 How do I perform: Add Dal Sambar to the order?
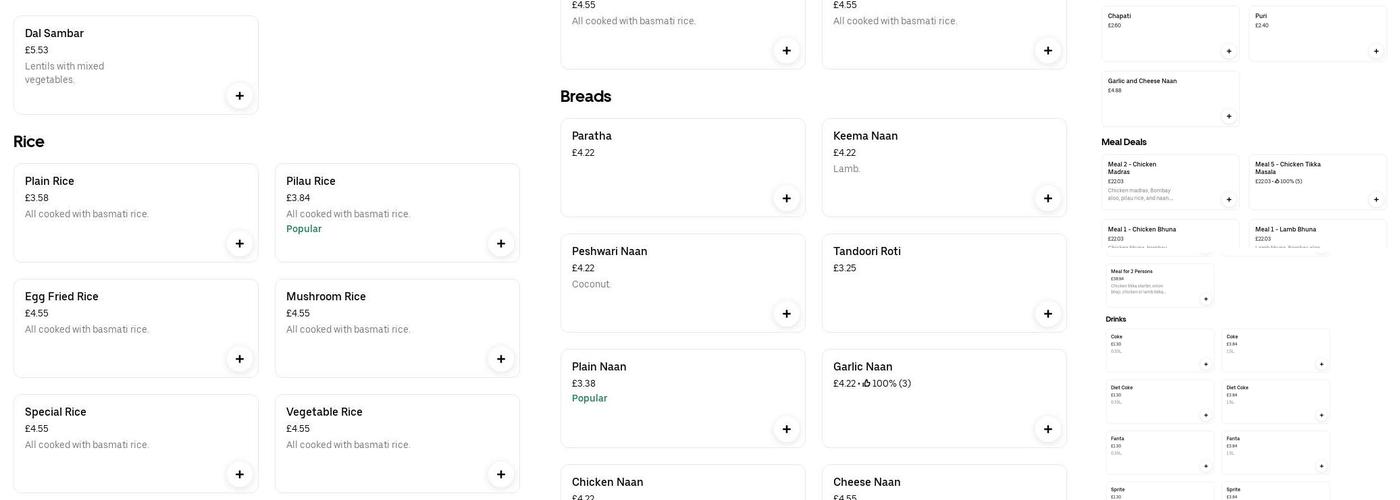[x=240, y=96]
